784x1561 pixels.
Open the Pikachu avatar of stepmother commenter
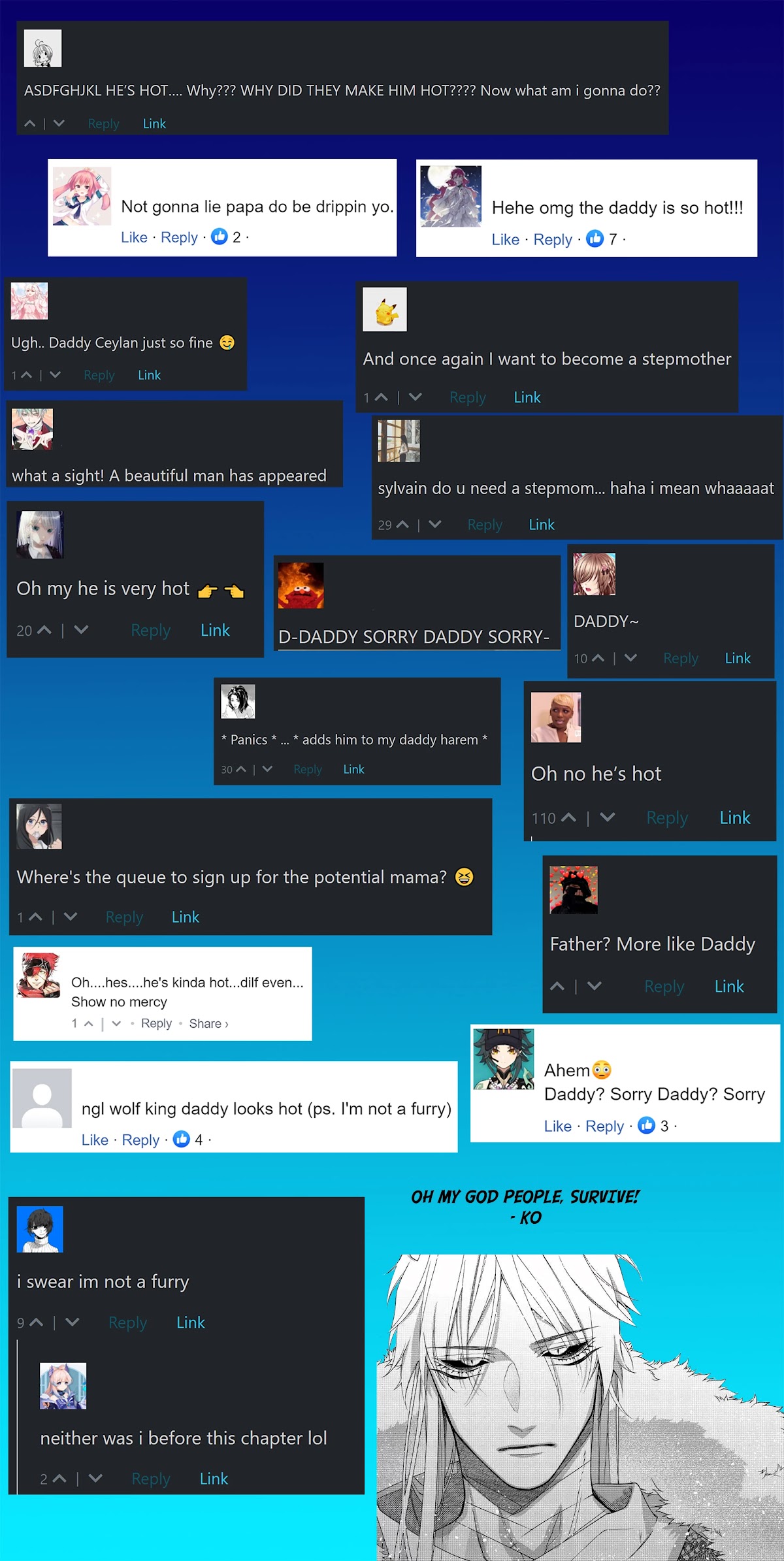tap(385, 310)
